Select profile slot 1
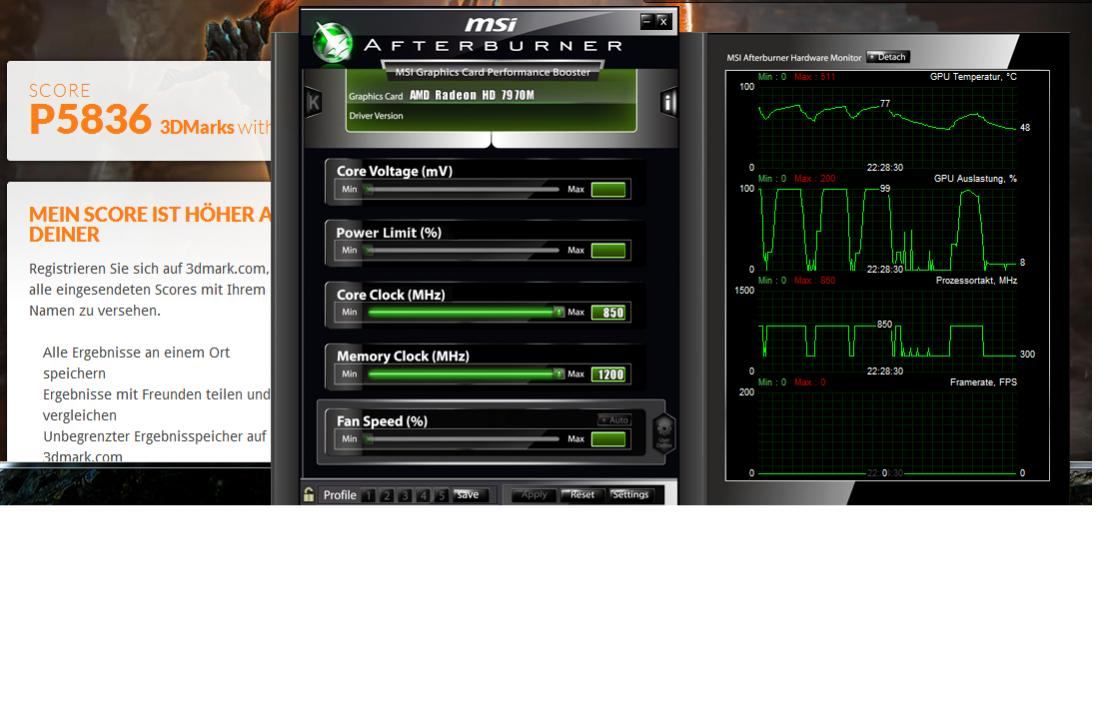 point(369,495)
